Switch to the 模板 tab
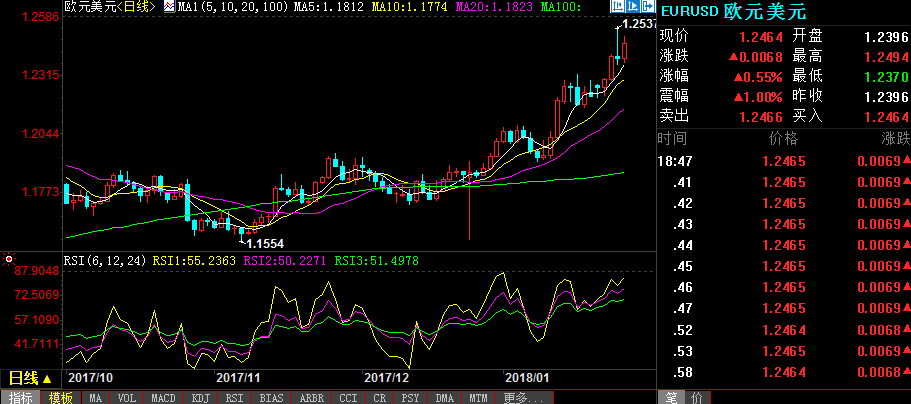Viewport: 911px width, 404px height. coord(60,397)
